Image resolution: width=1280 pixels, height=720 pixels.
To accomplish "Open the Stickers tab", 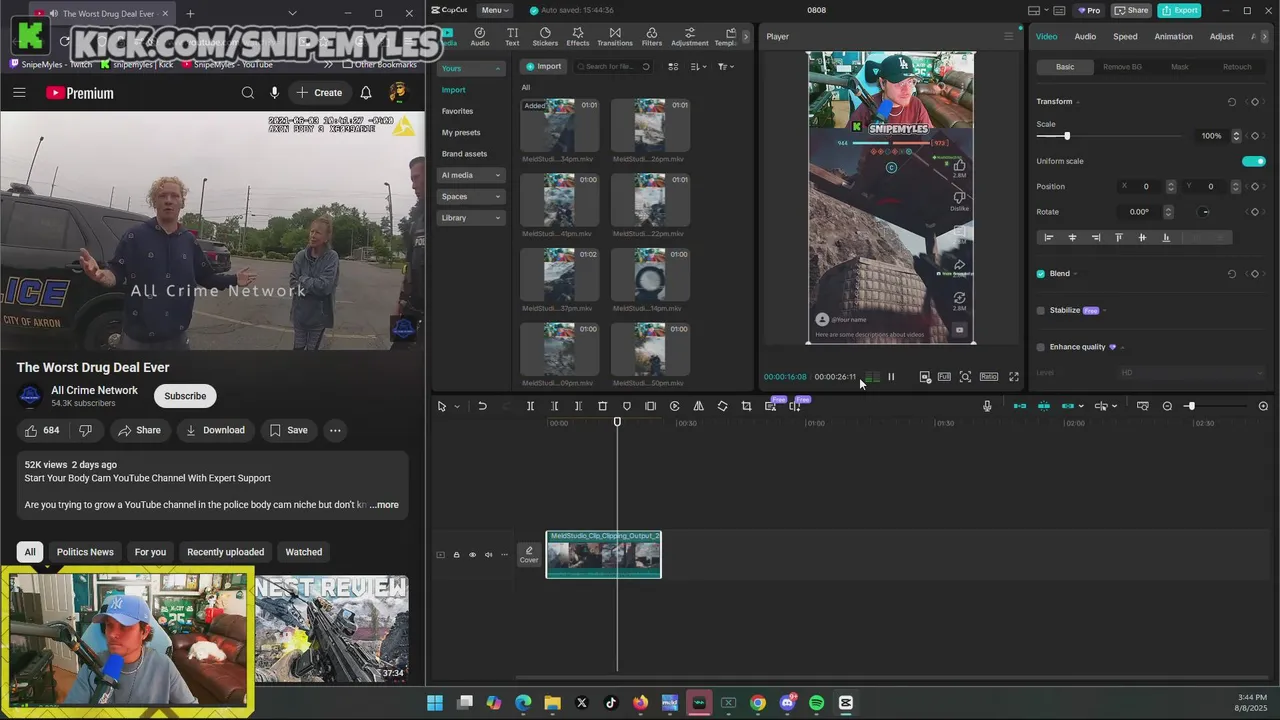I will tap(545, 37).
